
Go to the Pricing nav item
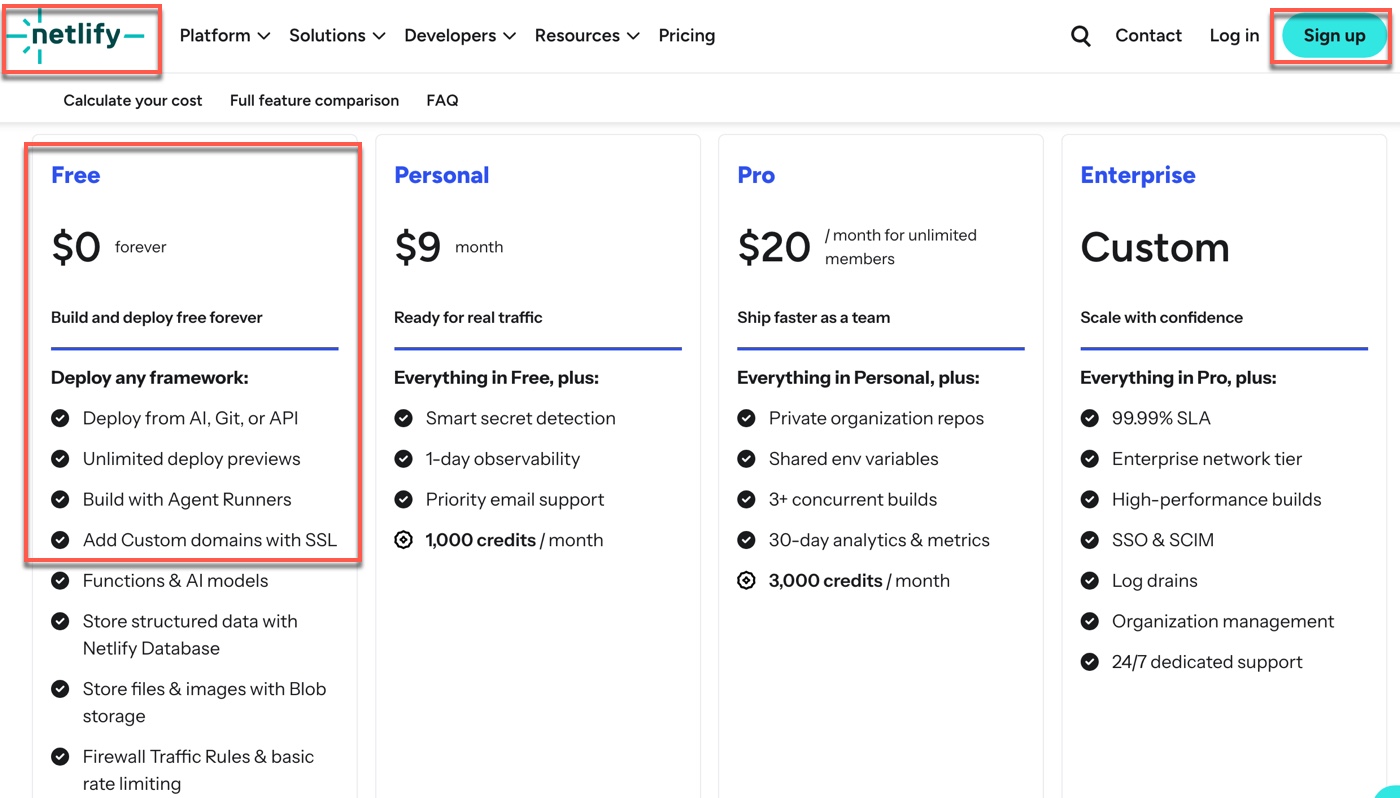click(x=687, y=36)
